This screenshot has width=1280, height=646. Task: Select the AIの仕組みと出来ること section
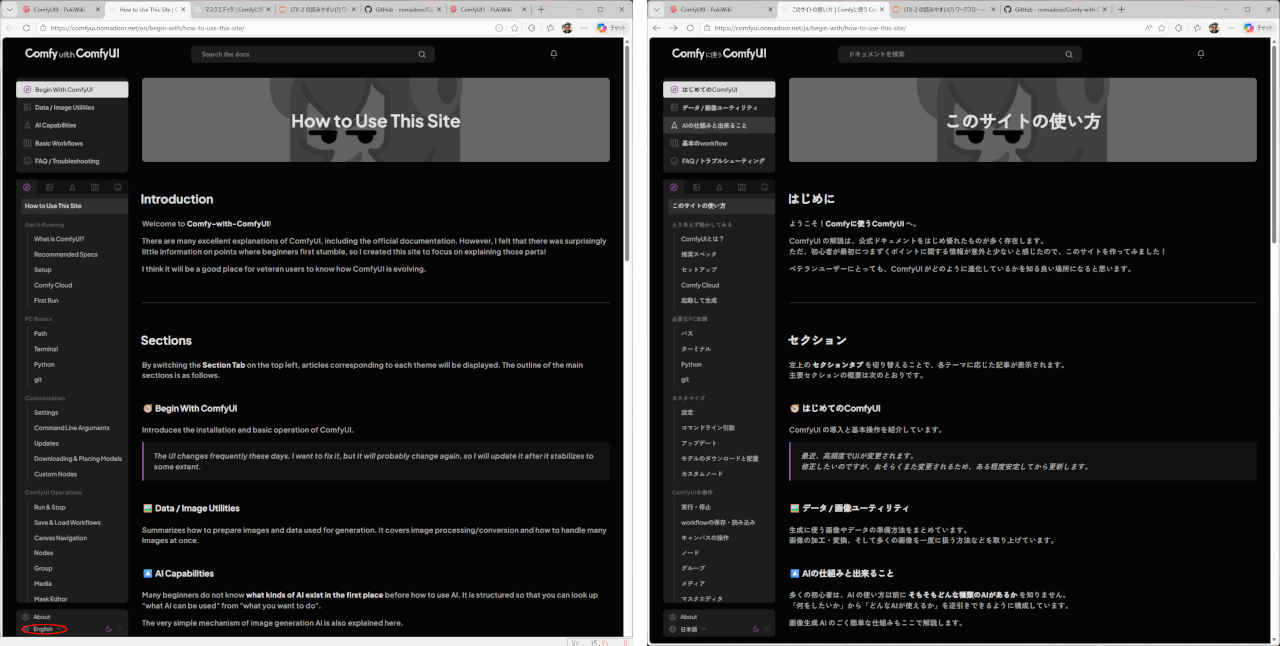coord(714,125)
